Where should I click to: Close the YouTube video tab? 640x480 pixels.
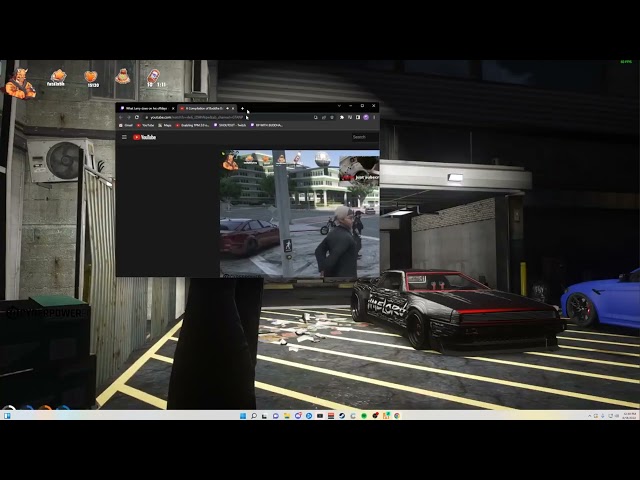(x=233, y=109)
